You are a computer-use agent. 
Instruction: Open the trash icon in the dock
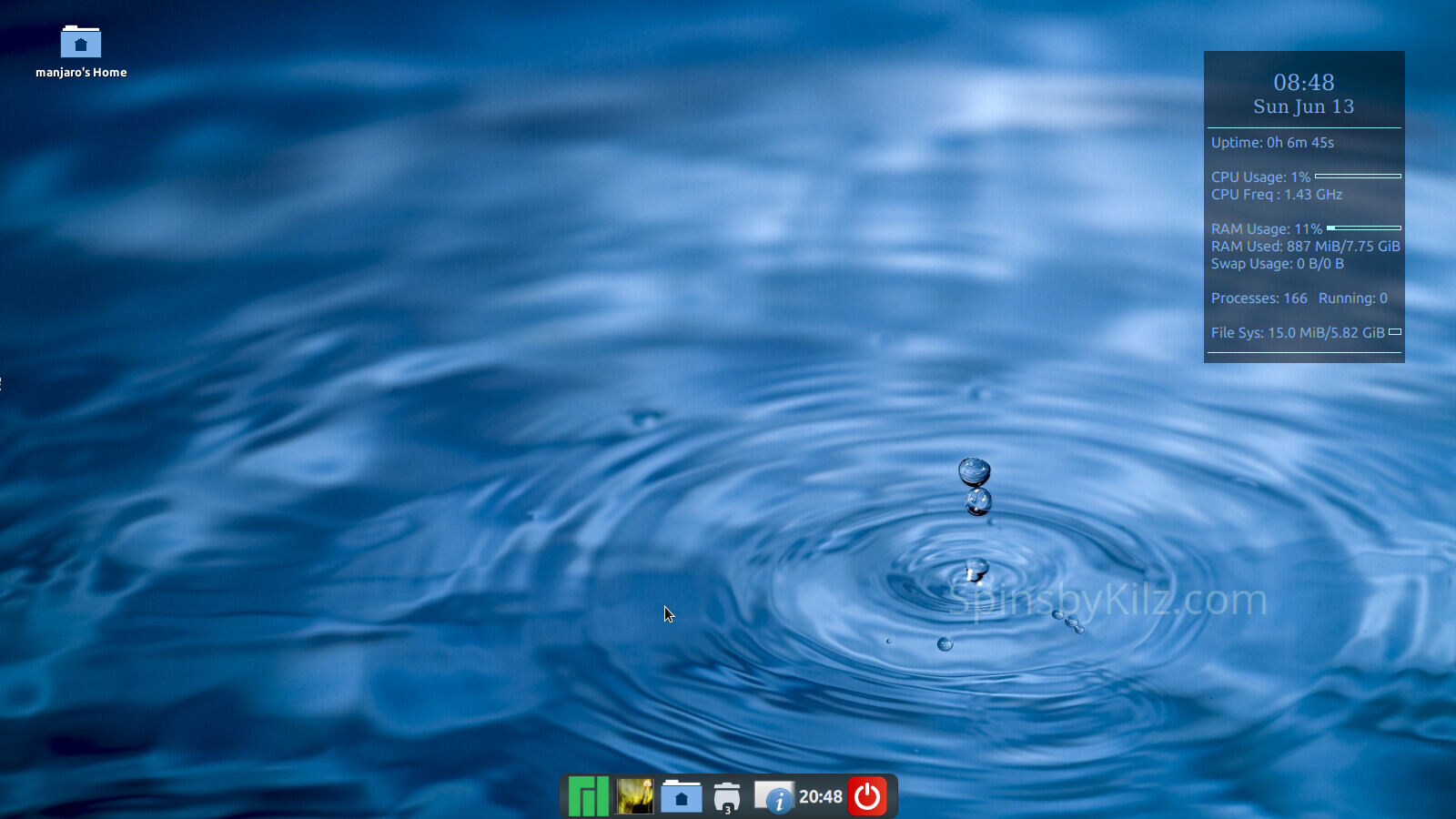coord(727,797)
